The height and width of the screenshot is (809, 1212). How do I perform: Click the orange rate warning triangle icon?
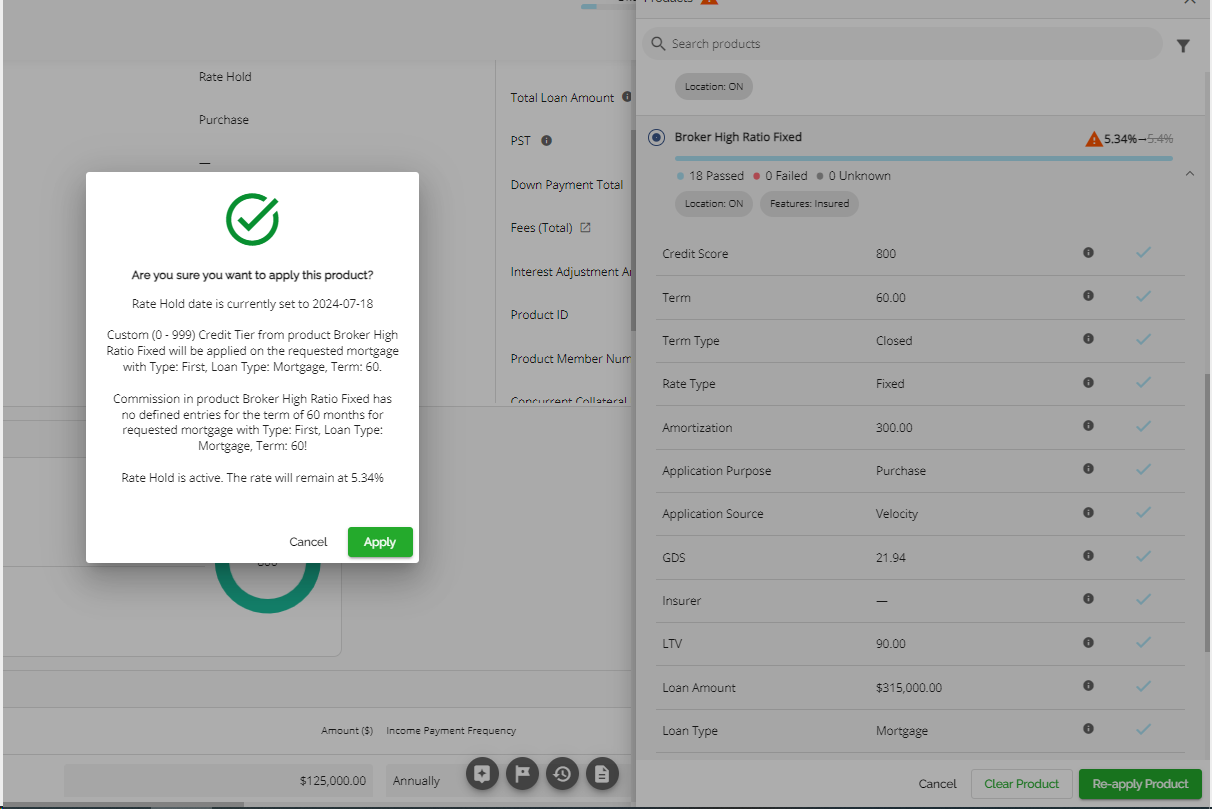(x=1094, y=139)
